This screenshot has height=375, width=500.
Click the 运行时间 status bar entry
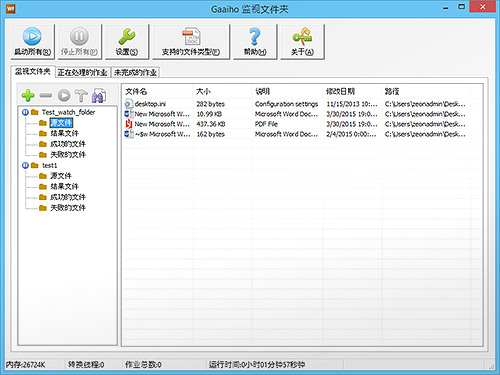coord(257,365)
